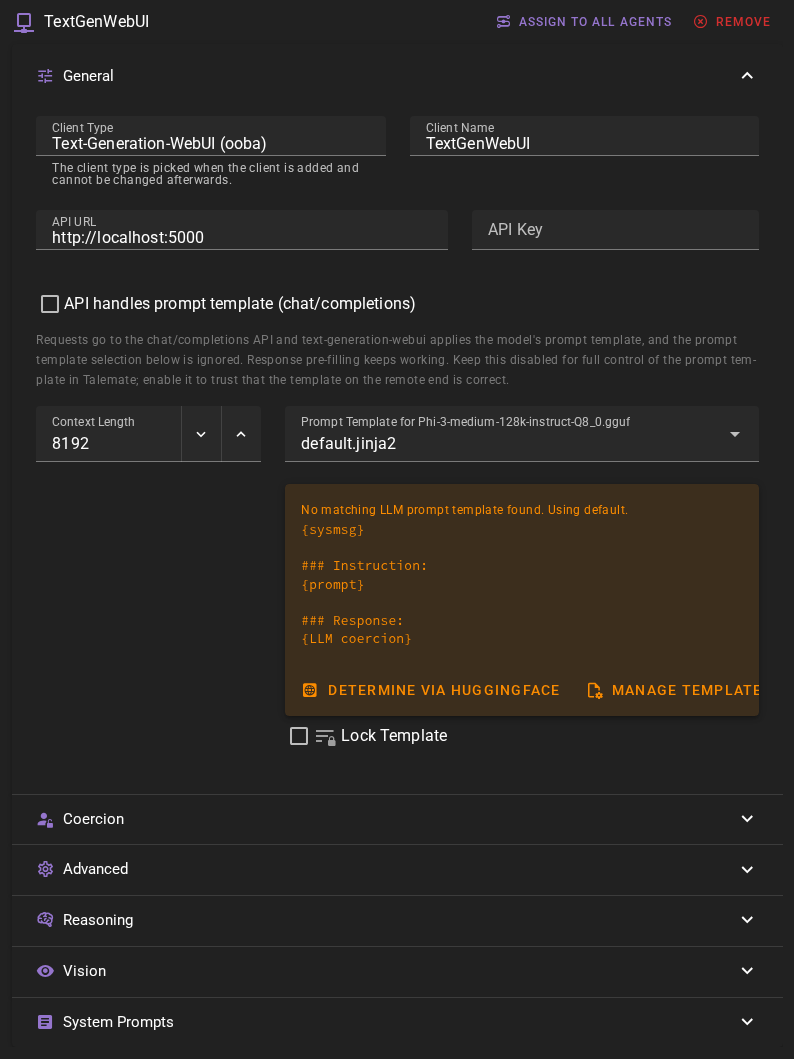Viewport: 794px width, 1059px height.
Task: Click the Coercion section person-lock icon
Action: [45, 819]
